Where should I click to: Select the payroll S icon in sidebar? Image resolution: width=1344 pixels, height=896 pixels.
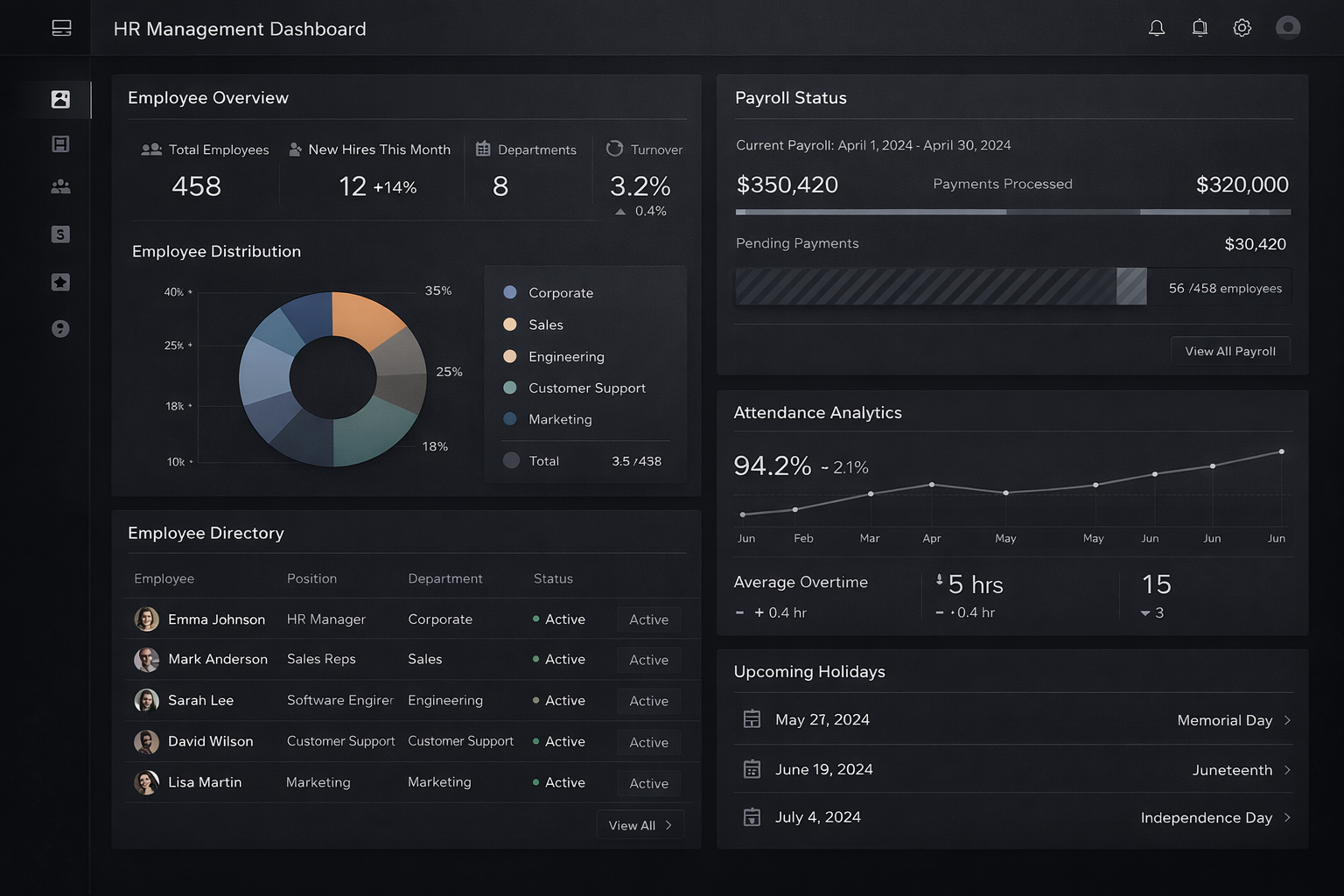click(x=60, y=234)
